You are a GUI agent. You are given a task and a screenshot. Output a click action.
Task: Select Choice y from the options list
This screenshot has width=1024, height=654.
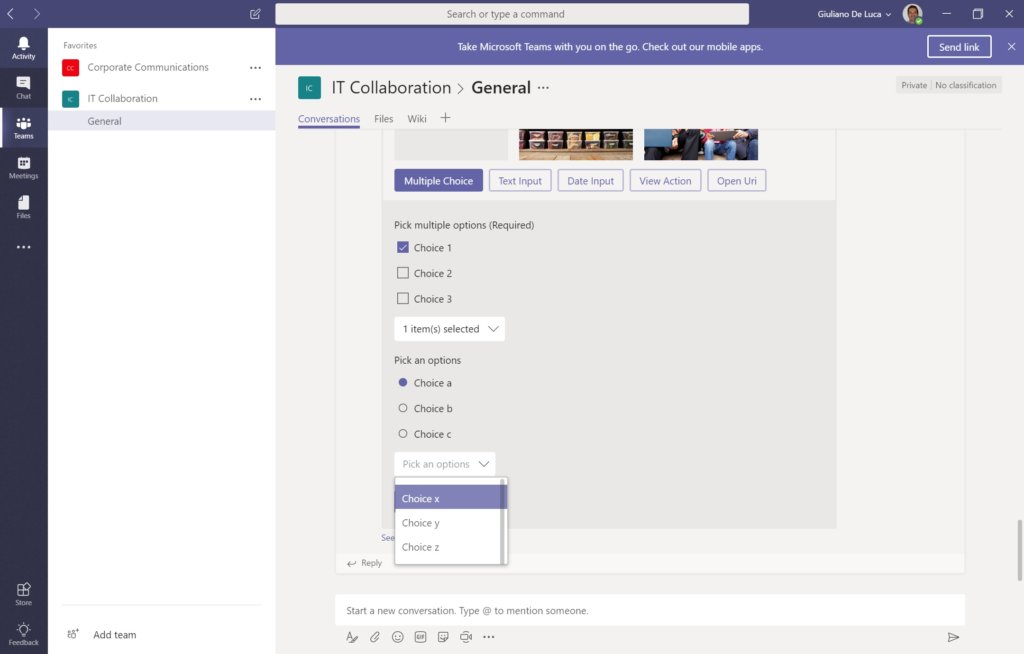point(420,522)
